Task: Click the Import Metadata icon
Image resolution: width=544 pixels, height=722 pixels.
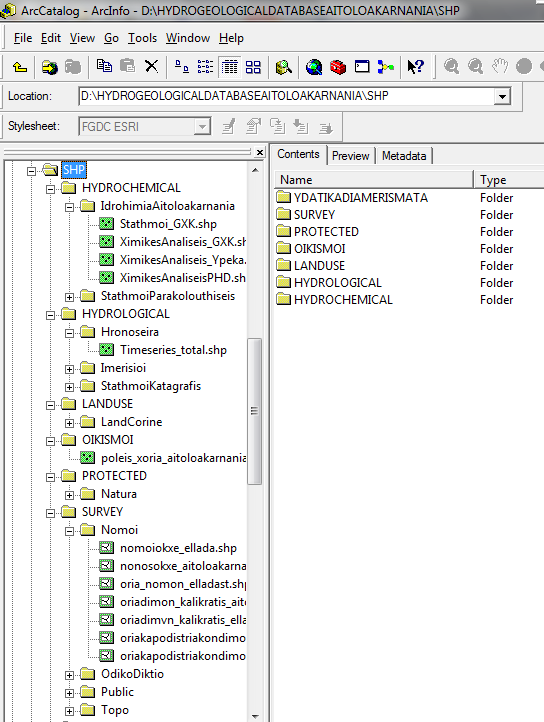Action: pos(301,126)
